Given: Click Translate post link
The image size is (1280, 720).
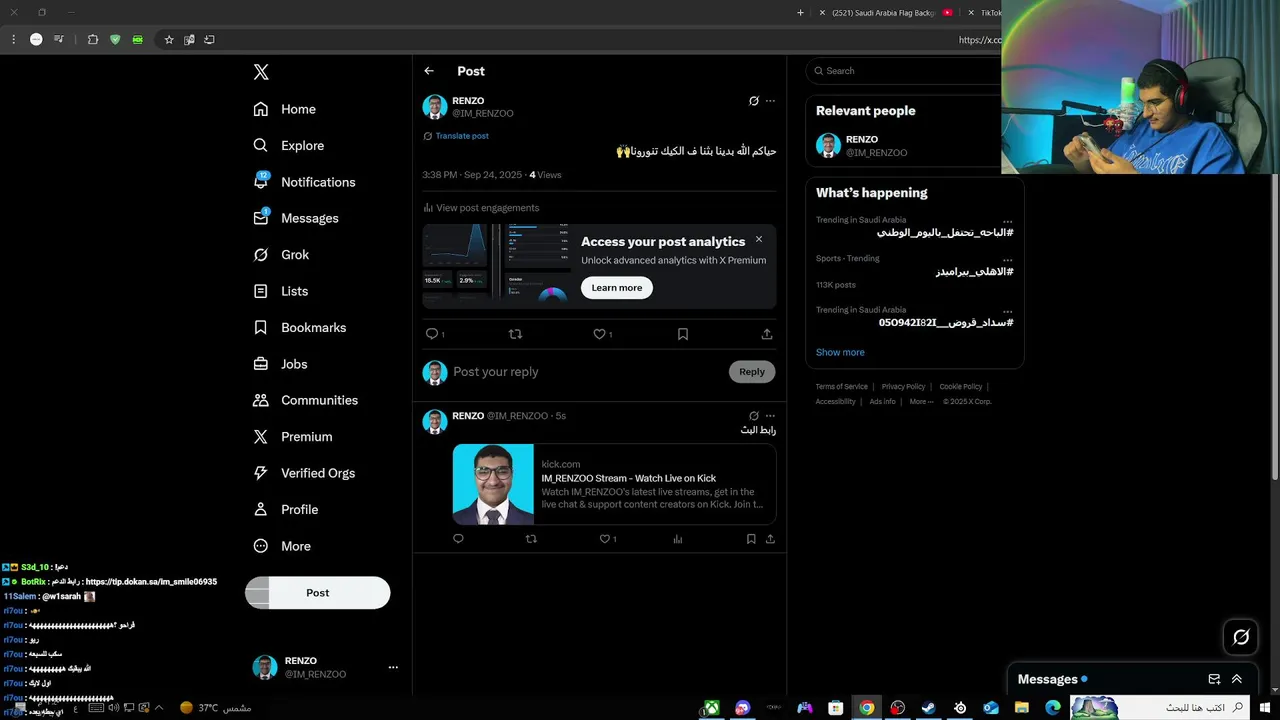Looking at the screenshot, I should (x=462, y=136).
